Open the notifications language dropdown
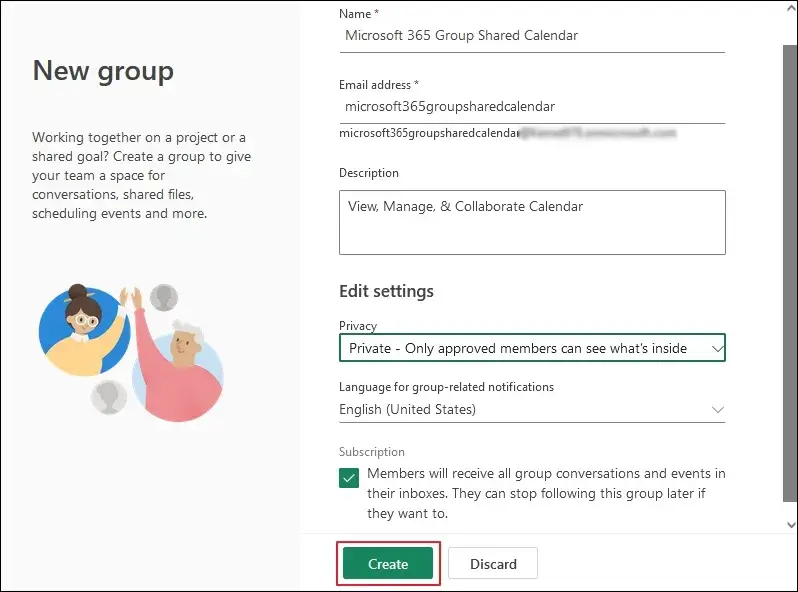The width and height of the screenshot is (798, 592). click(x=532, y=409)
